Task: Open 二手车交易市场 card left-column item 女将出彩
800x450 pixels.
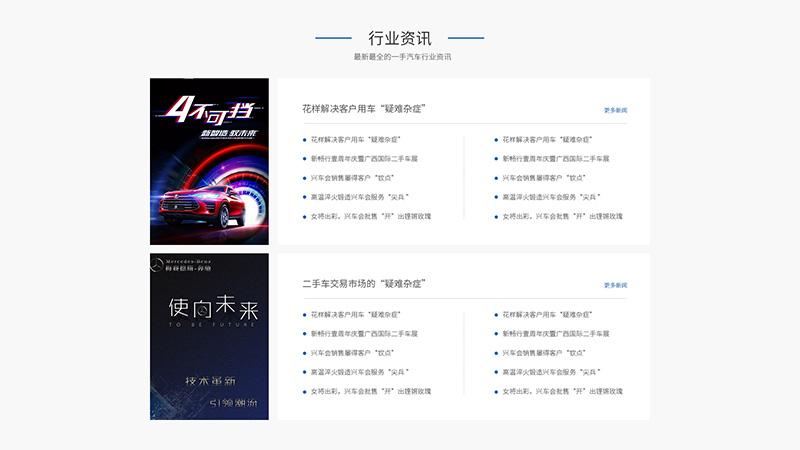Action: click(371, 391)
